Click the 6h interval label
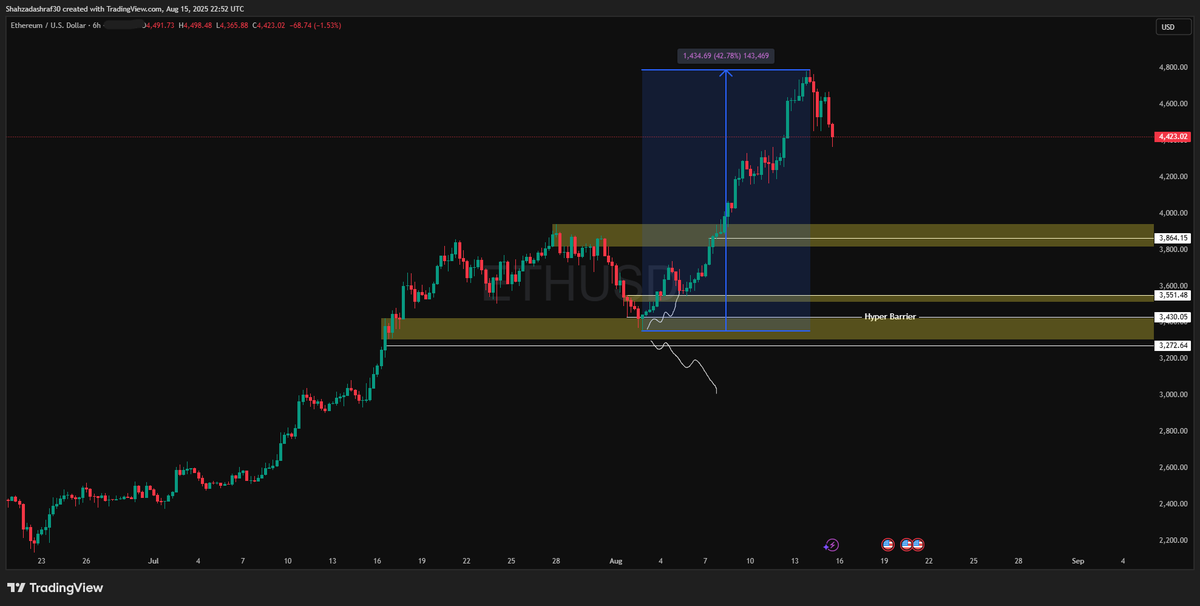This screenshot has height=606, width=1200. pyautogui.click(x=96, y=25)
